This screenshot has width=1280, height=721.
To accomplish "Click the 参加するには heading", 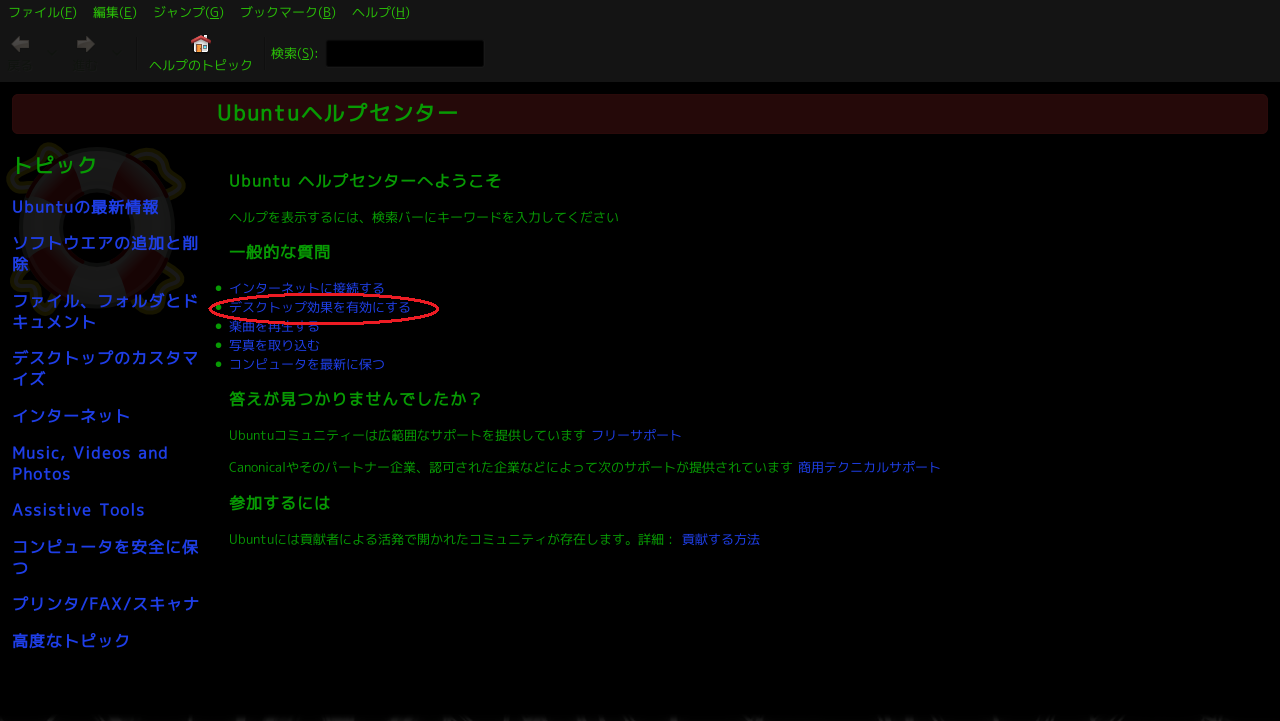I will pyautogui.click(x=279, y=503).
